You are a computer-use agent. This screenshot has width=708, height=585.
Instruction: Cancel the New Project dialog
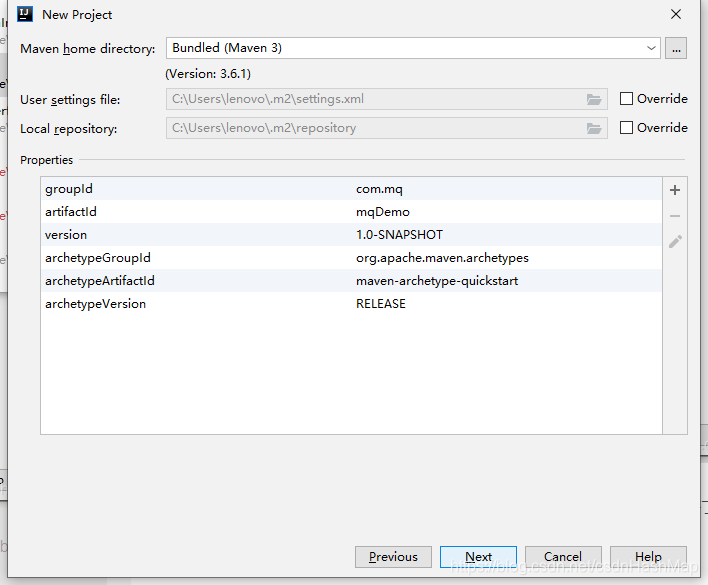click(x=563, y=557)
